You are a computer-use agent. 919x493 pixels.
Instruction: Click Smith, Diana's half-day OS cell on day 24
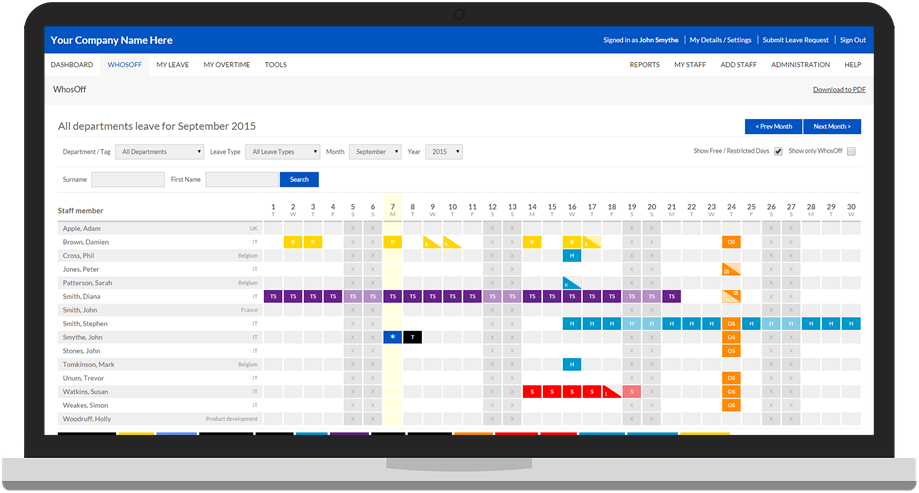coord(731,297)
